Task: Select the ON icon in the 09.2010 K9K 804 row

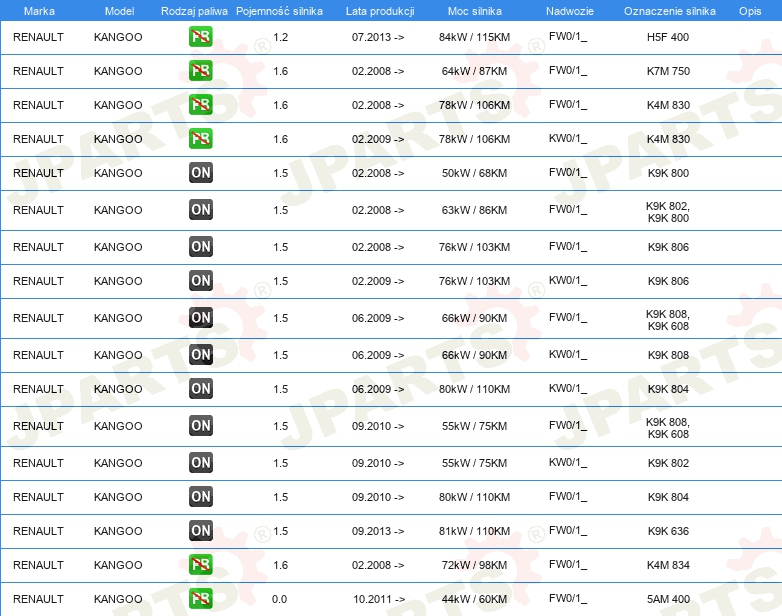Action: [200, 496]
